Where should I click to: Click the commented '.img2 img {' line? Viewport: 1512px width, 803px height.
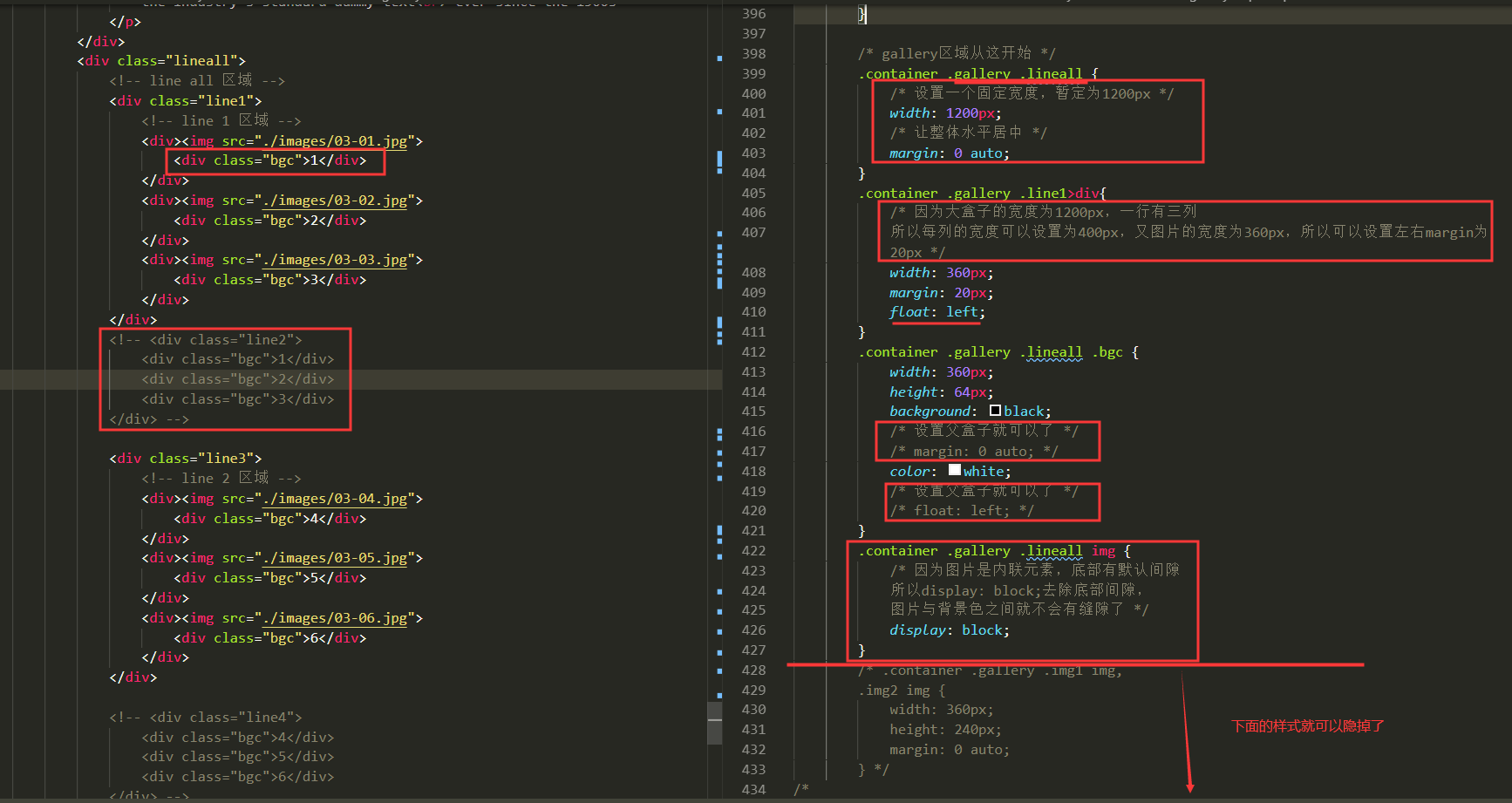[x=902, y=691]
